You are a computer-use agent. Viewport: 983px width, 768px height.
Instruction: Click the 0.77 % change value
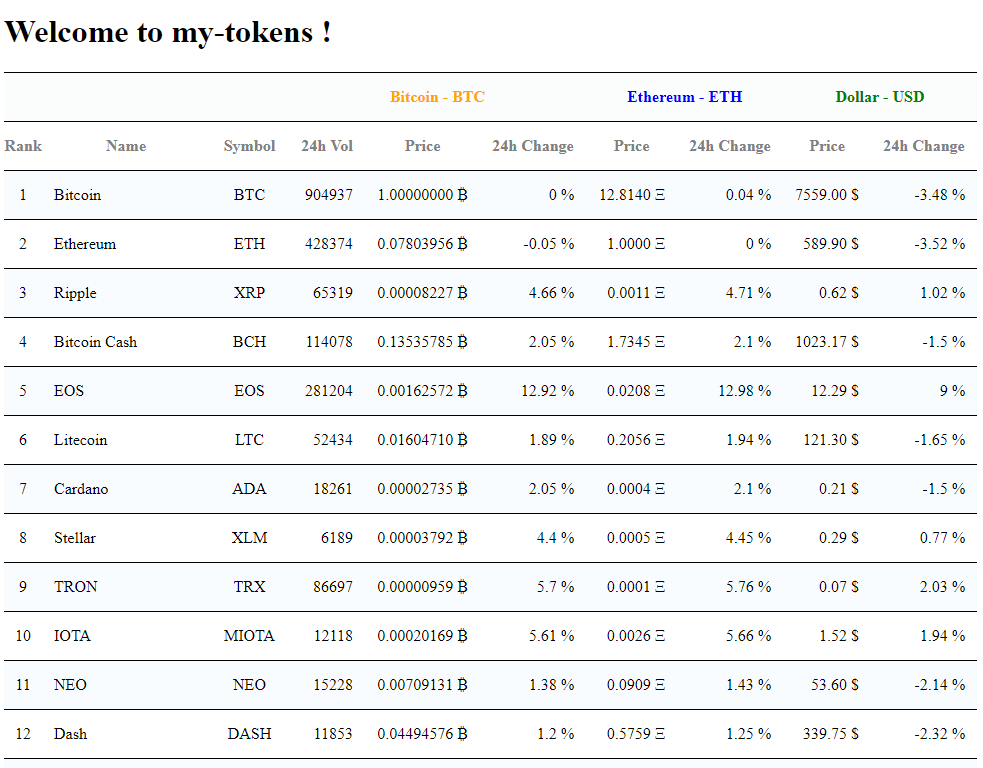(x=942, y=537)
